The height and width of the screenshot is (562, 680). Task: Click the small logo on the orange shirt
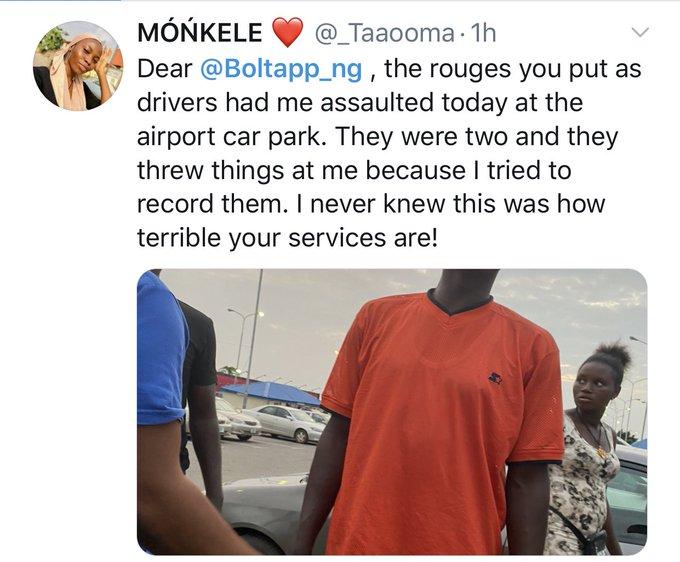click(495, 378)
